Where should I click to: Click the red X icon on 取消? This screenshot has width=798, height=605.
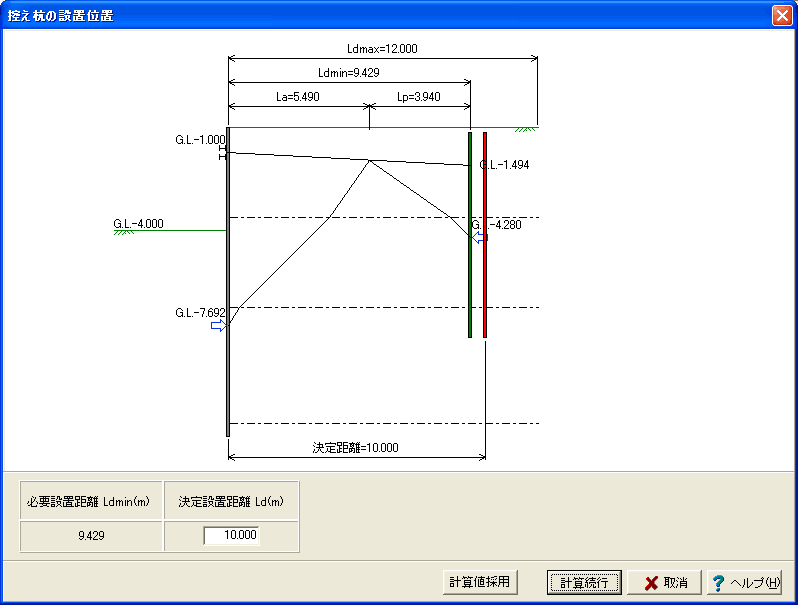(651, 583)
